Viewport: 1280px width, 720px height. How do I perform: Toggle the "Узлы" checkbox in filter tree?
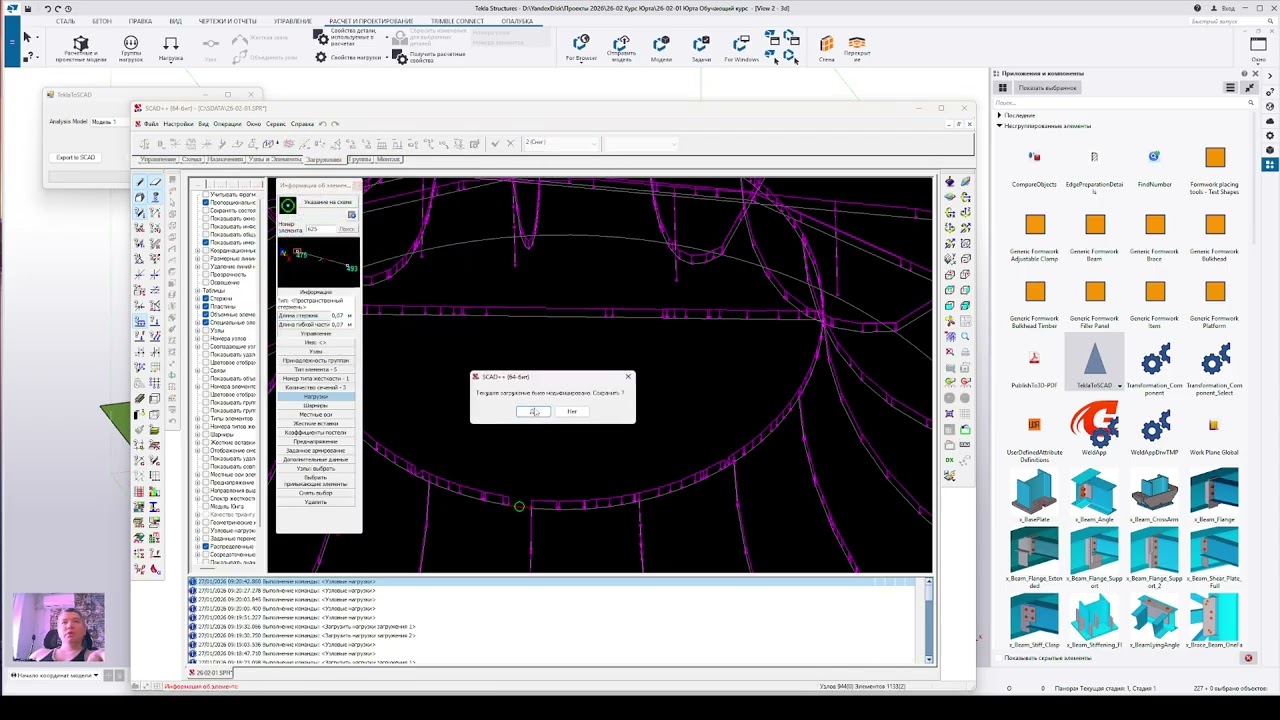click(x=206, y=331)
